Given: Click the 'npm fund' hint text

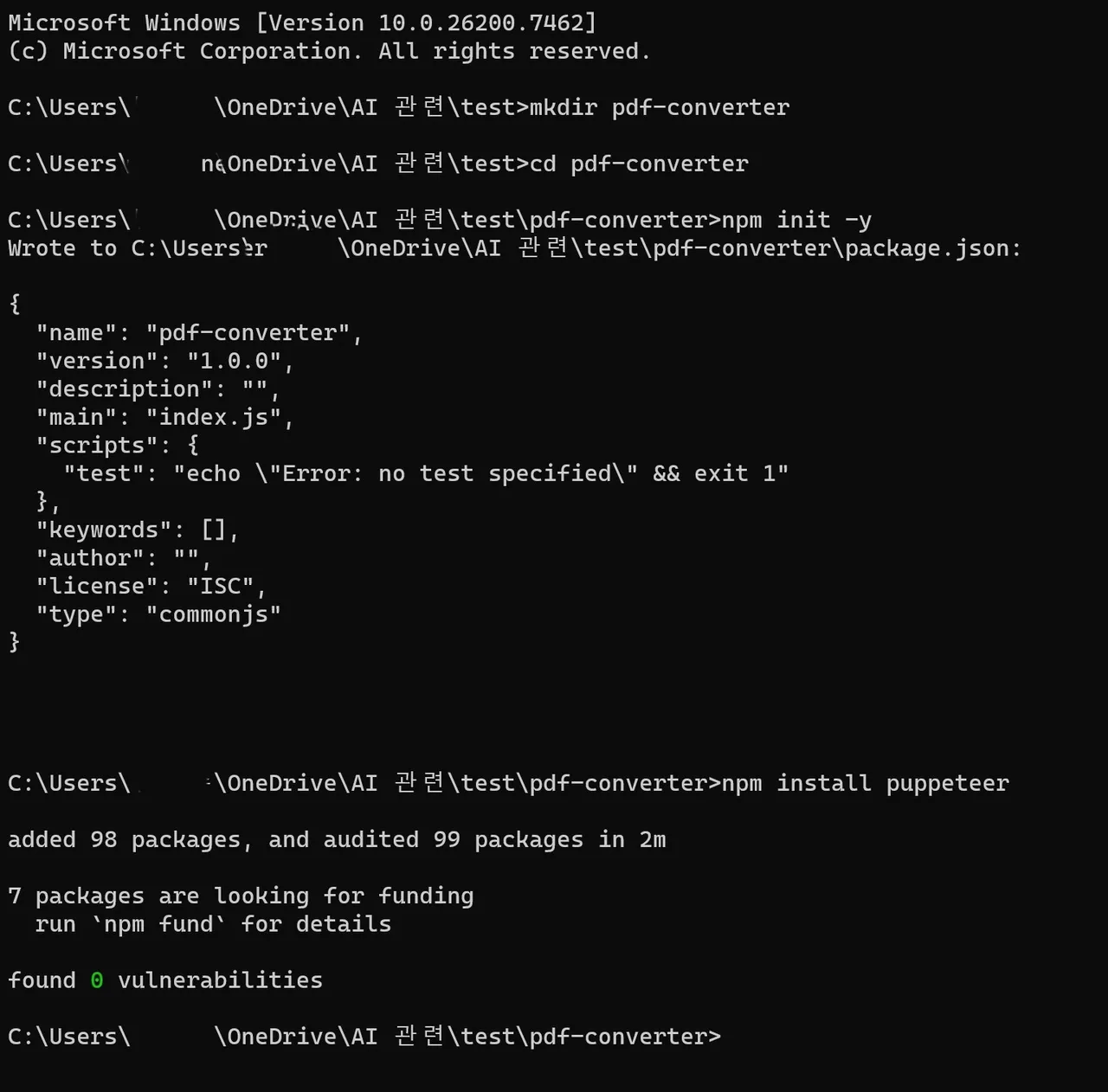Looking at the screenshot, I should click(158, 924).
